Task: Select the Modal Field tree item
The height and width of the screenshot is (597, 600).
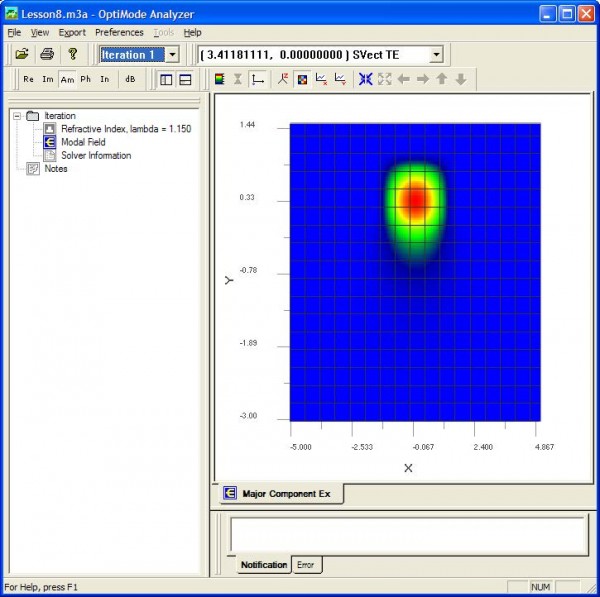Action: pyautogui.click(x=83, y=142)
